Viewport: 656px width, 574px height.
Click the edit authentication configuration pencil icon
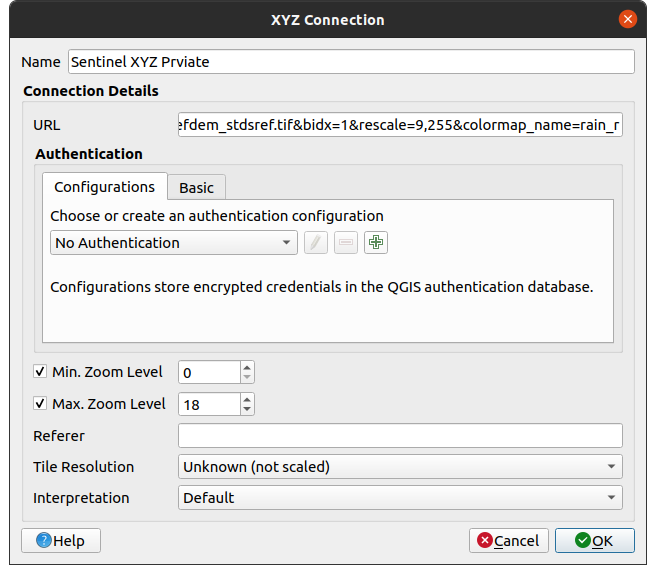point(315,243)
